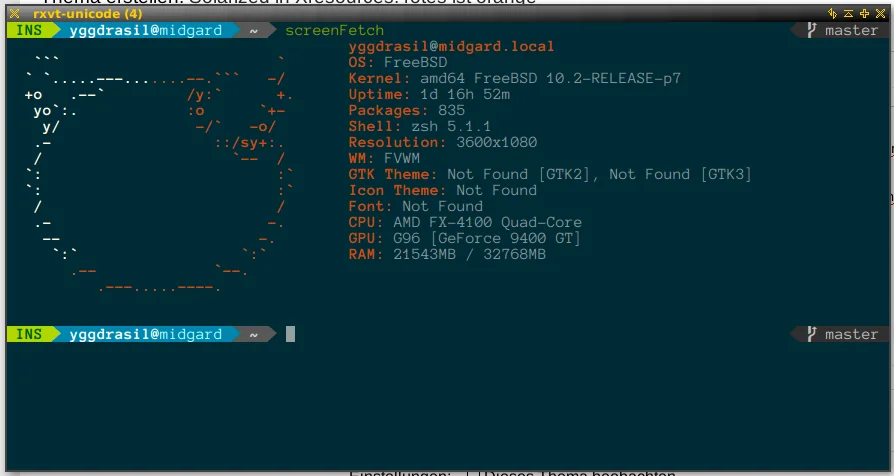This screenshot has height=476, width=894.
Task: Click the "[GTK3]" tag in the GTK line
Action: click(725, 174)
